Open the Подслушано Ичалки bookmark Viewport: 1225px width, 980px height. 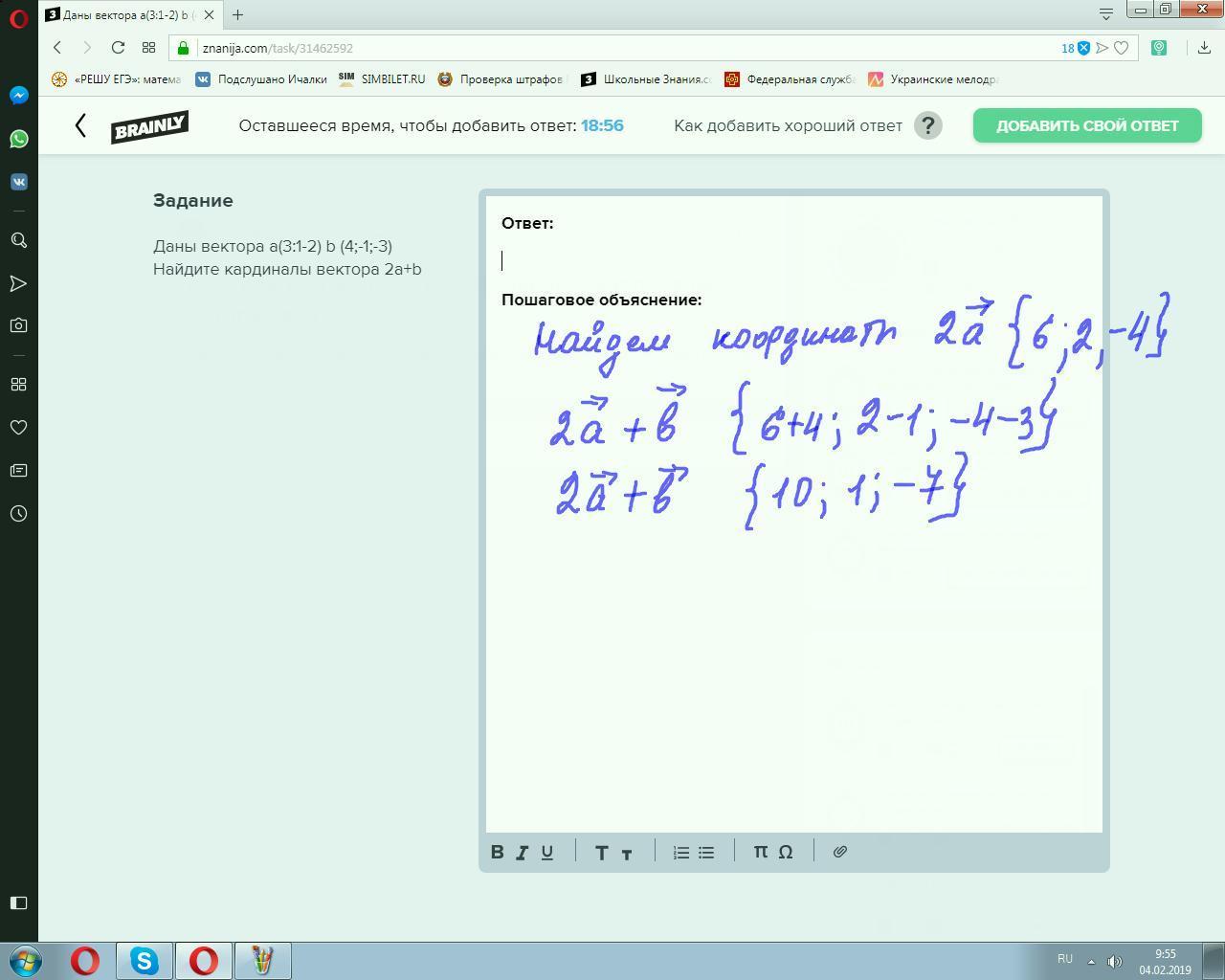[261, 79]
